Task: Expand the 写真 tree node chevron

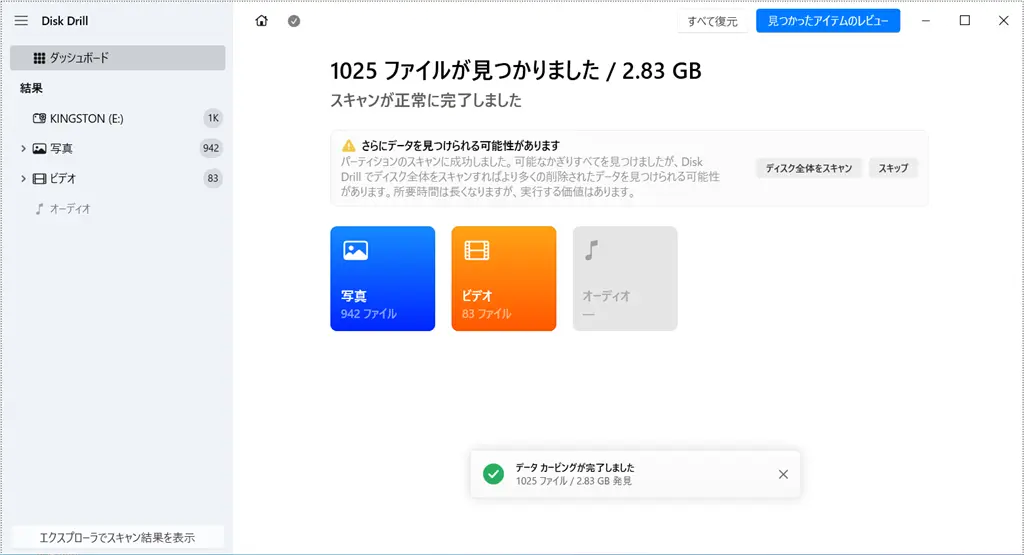Action: coord(23,148)
